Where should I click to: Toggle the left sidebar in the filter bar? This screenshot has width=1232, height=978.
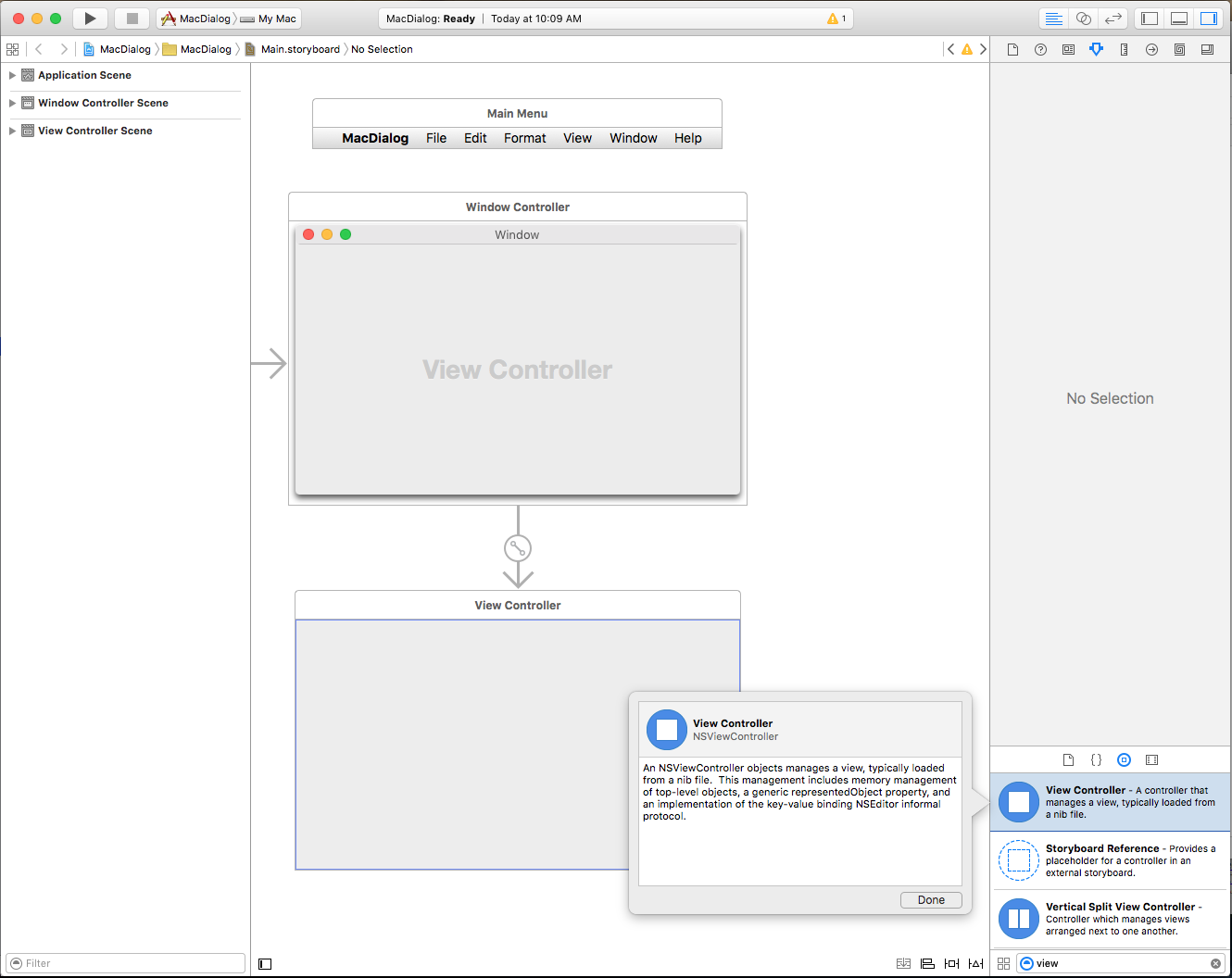click(264, 963)
